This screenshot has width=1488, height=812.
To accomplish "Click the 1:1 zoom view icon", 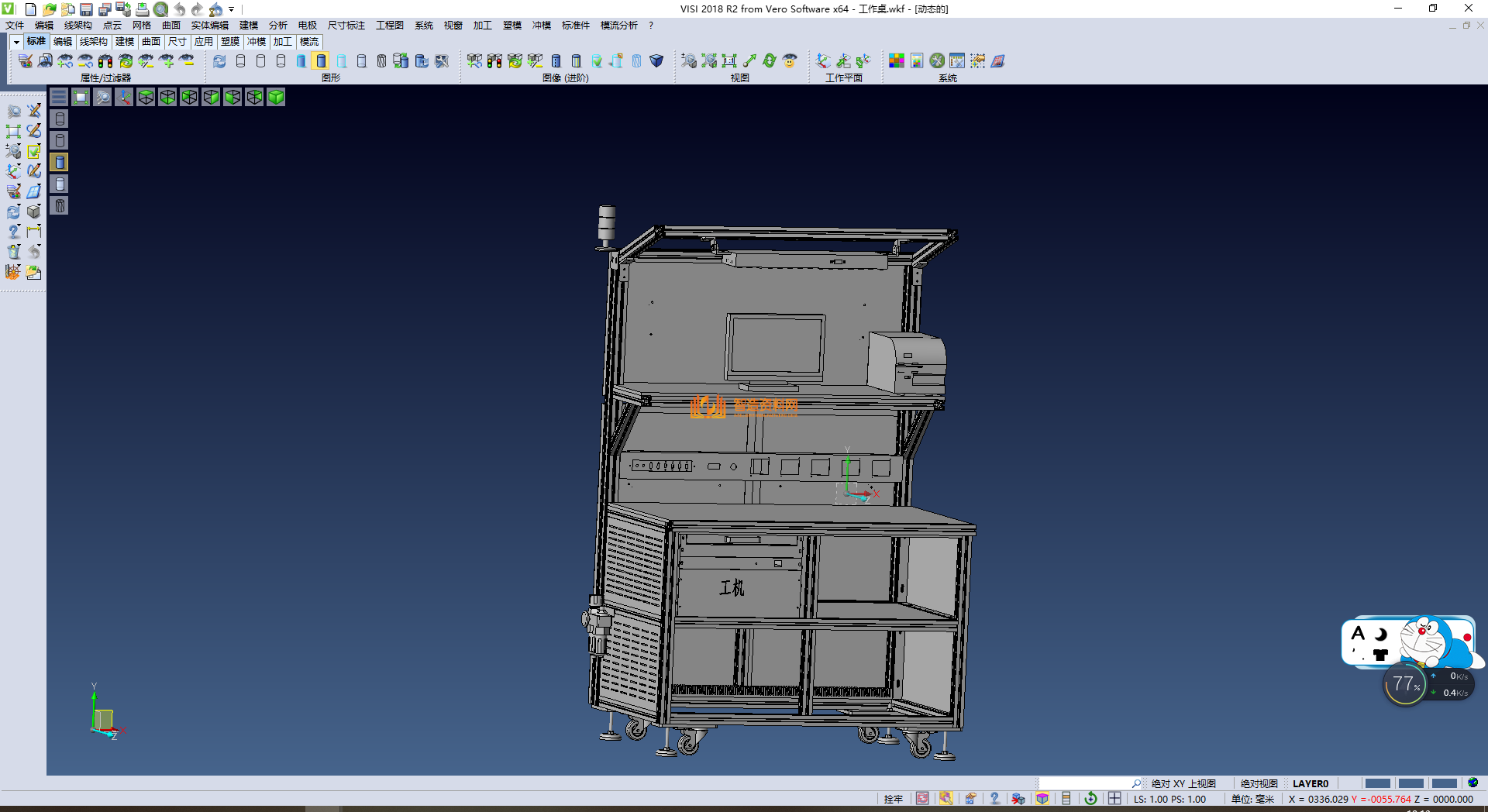I will click(729, 60).
